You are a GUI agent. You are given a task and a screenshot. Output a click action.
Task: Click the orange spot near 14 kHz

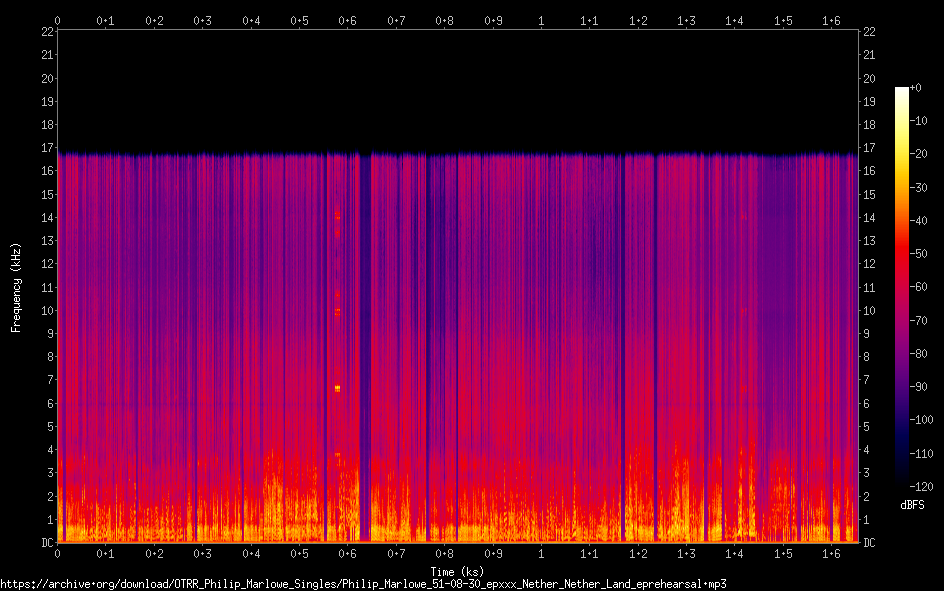click(x=338, y=216)
